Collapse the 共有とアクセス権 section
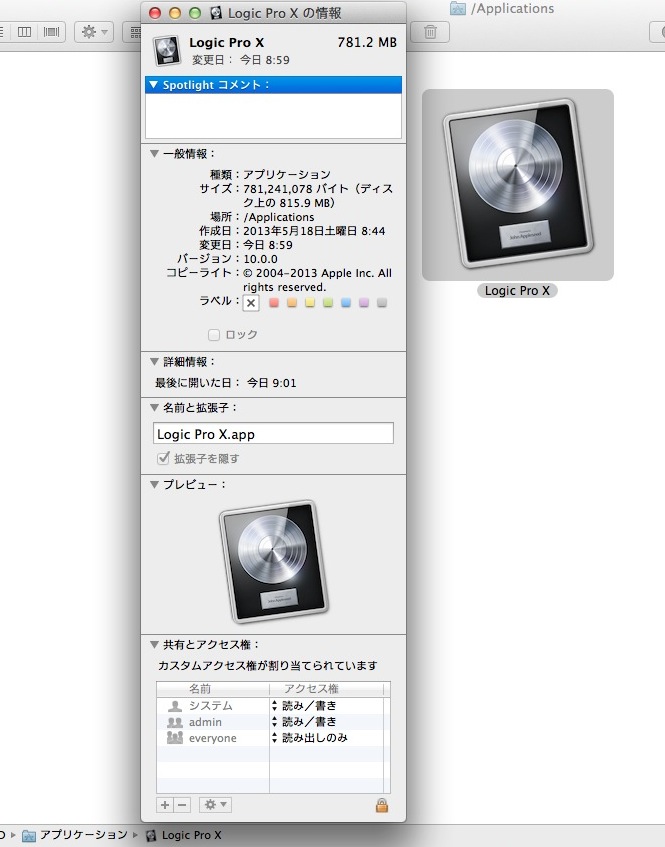This screenshot has width=665, height=847. click(154, 644)
